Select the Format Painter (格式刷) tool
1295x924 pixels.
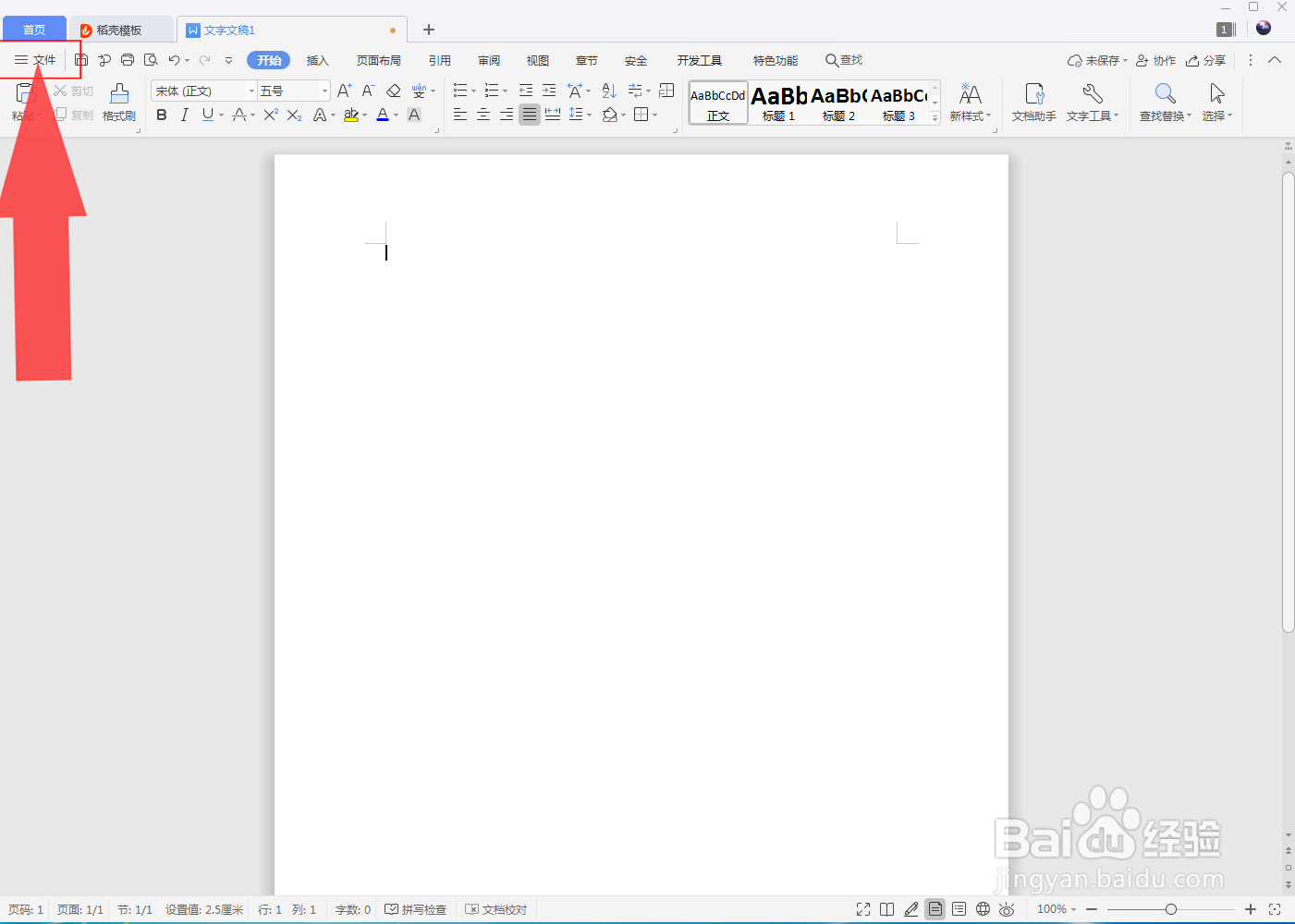pyautogui.click(x=119, y=103)
